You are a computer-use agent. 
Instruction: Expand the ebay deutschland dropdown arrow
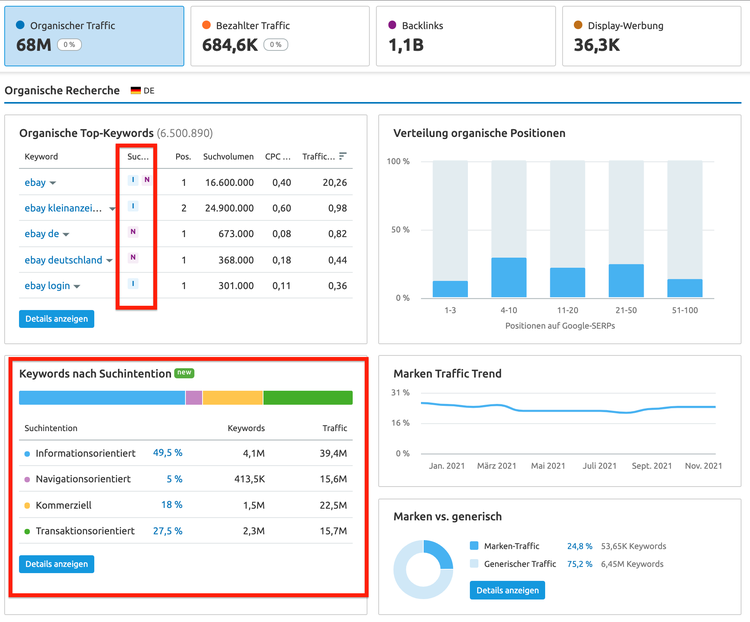[x=109, y=261]
